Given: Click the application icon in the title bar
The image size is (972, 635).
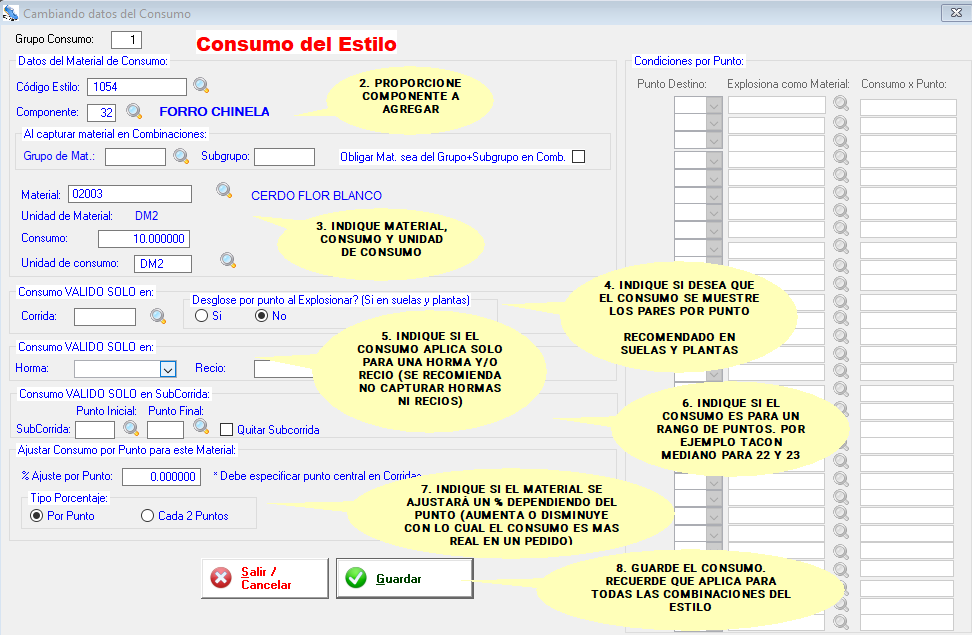Looking at the screenshot, I should click(10, 13).
